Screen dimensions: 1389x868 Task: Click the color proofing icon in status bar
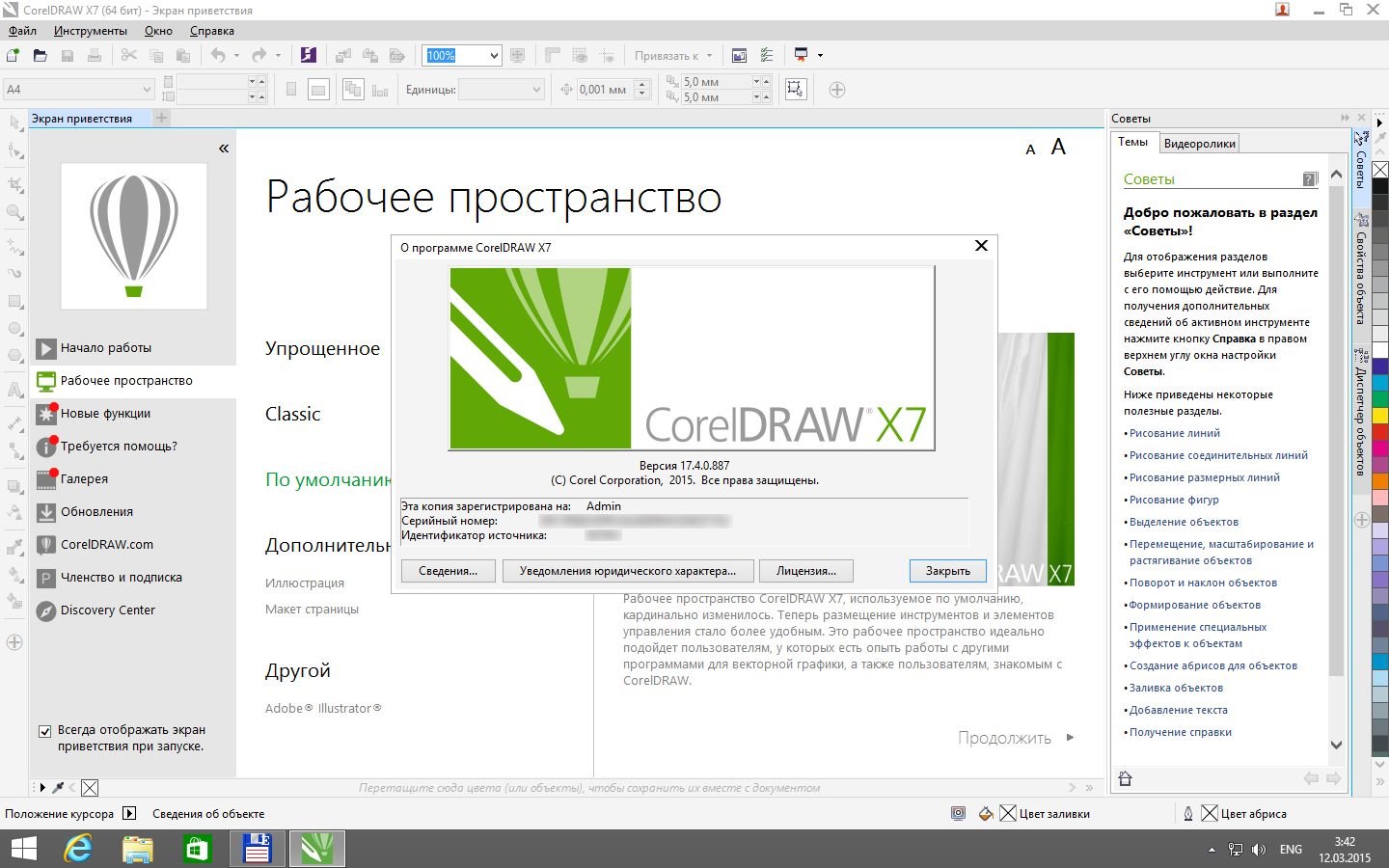point(958,813)
